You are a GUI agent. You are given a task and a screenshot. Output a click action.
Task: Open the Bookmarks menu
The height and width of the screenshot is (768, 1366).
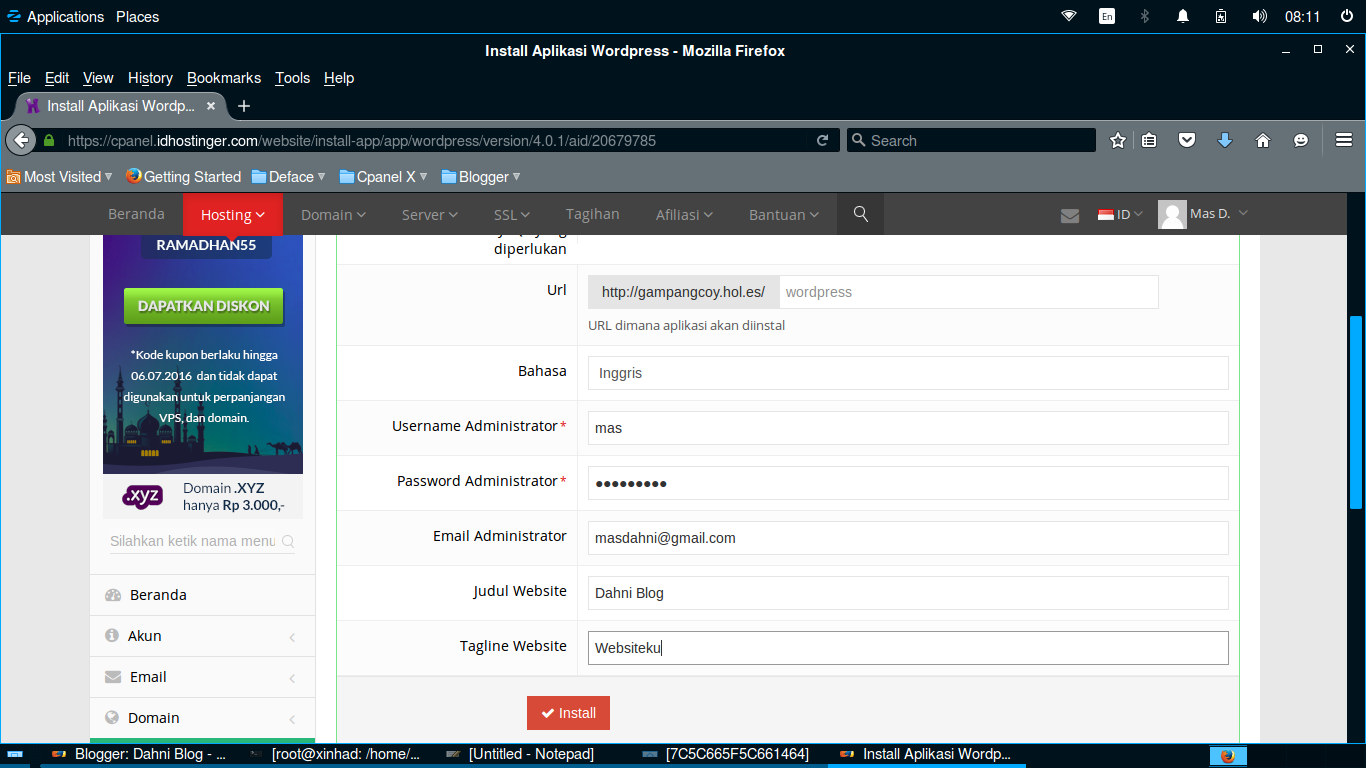224,78
